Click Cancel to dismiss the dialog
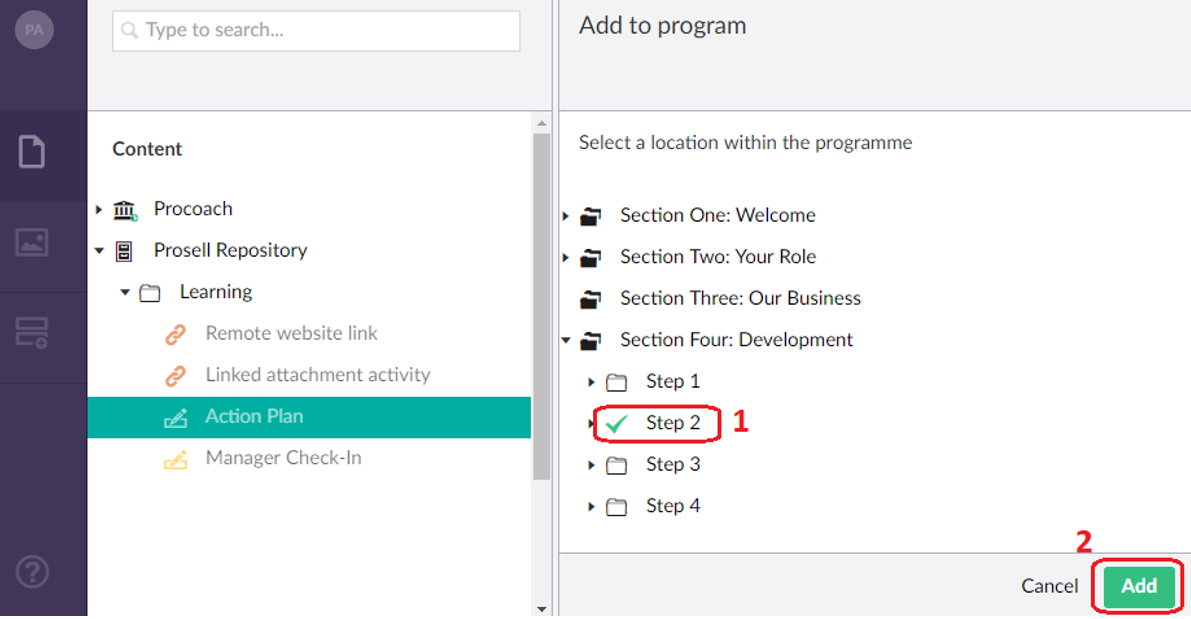 coord(1049,585)
